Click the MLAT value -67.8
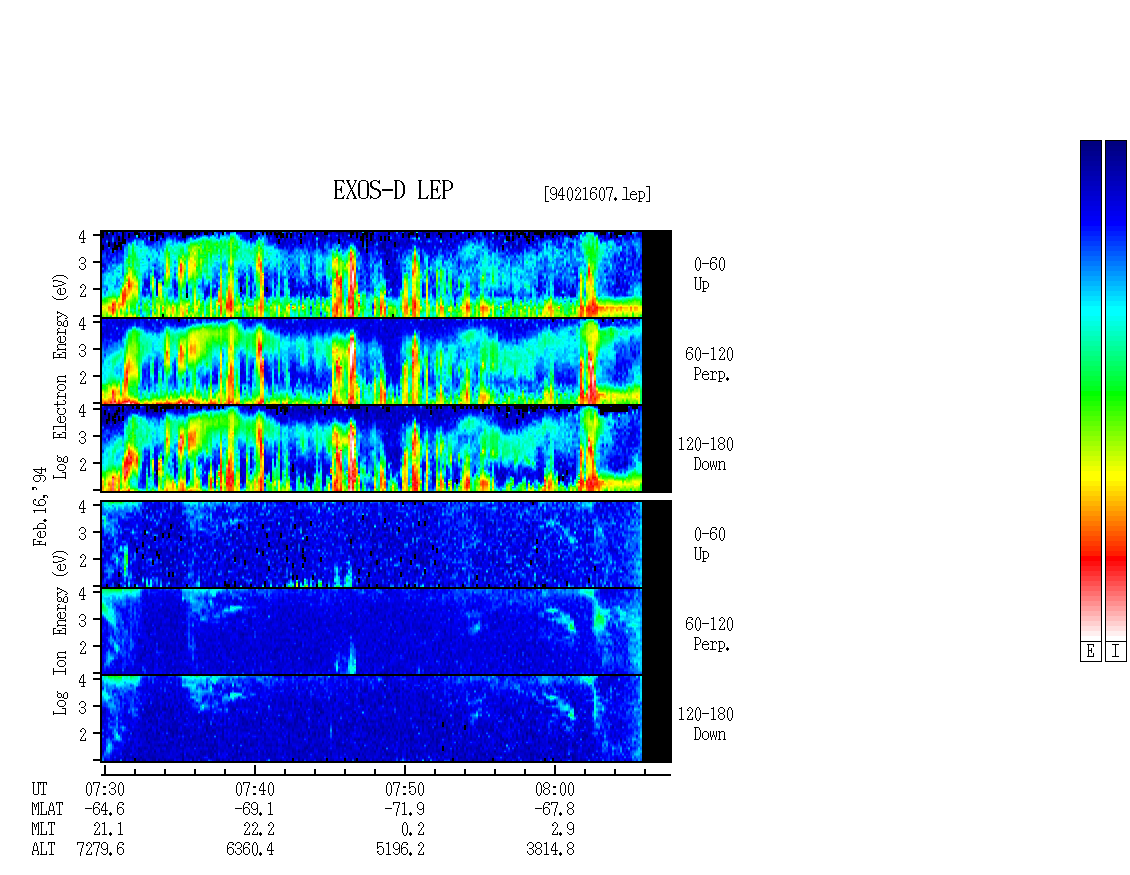The image size is (1130, 875). pyautogui.click(x=554, y=809)
